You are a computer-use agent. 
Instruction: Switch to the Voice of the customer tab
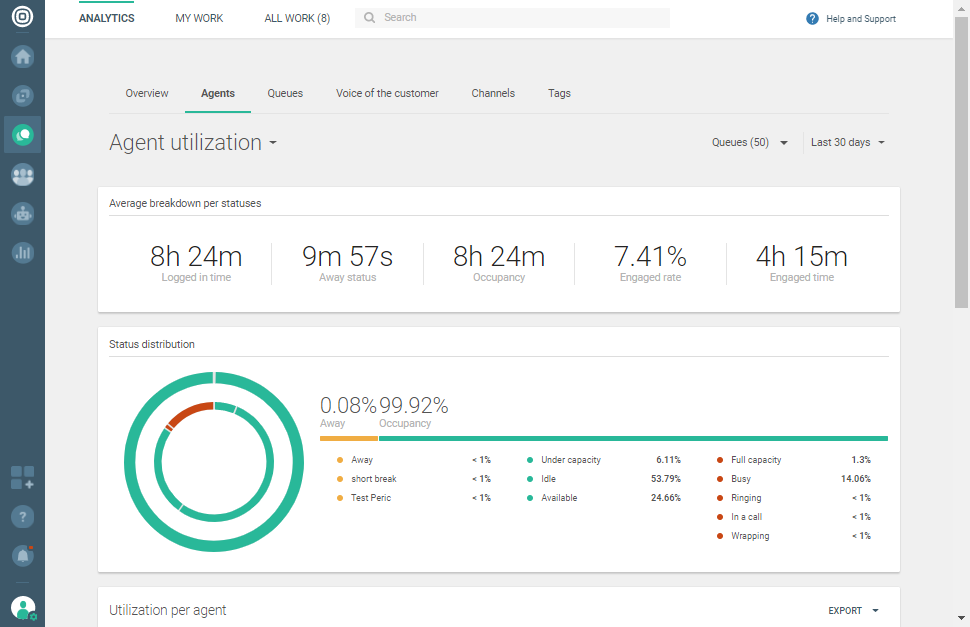click(x=387, y=93)
